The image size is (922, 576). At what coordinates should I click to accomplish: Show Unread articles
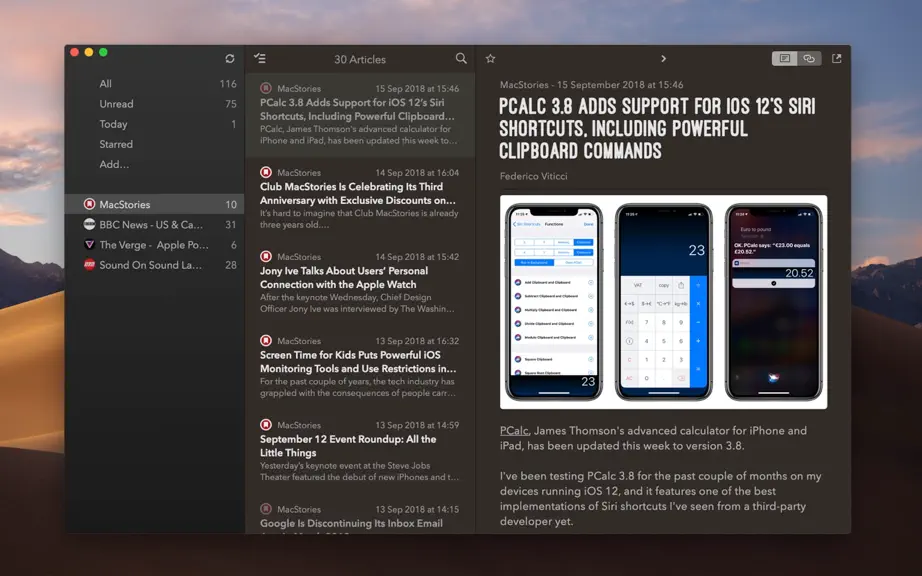click(x=154, y=103)
